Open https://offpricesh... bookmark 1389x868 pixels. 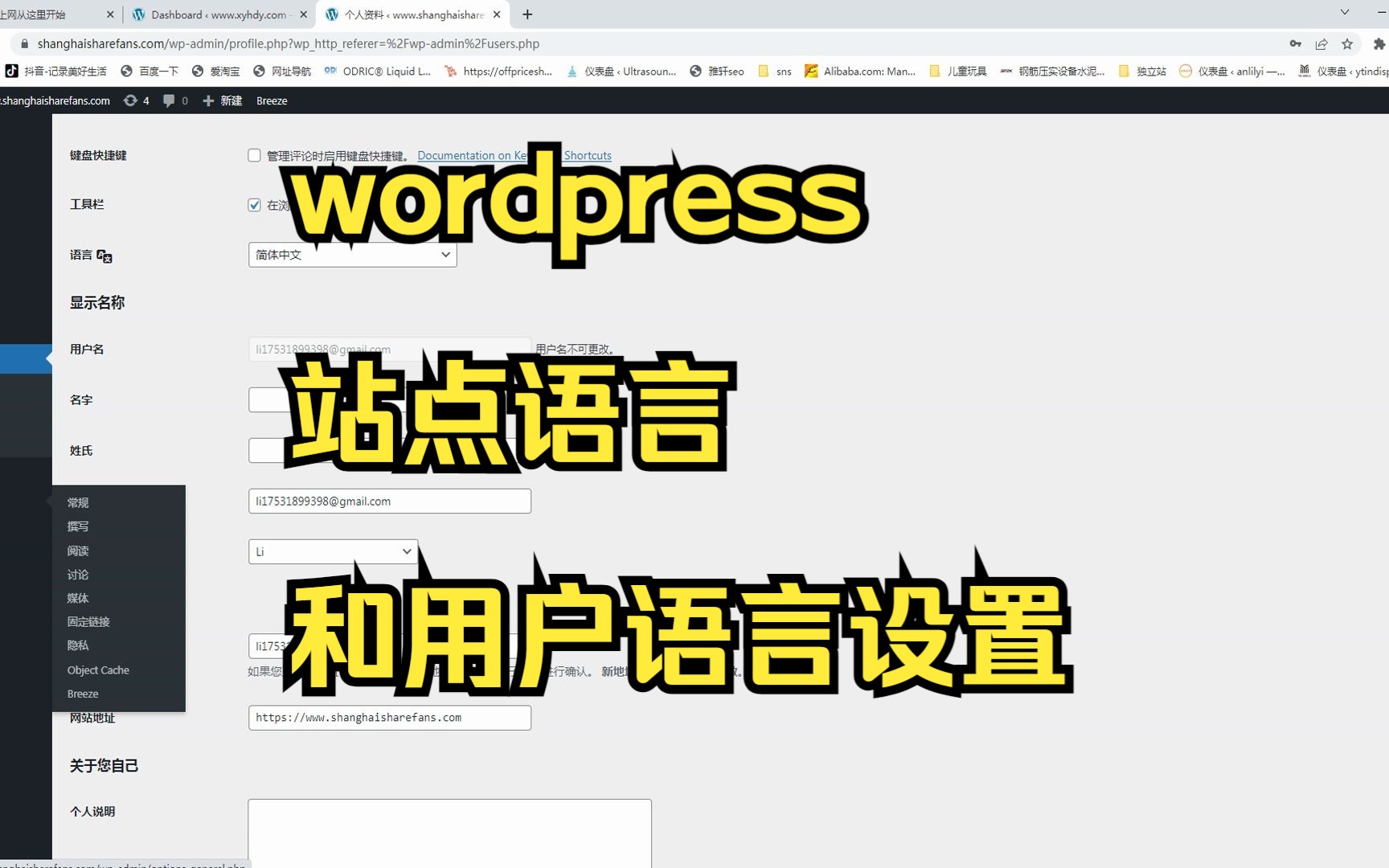(498, 71)
